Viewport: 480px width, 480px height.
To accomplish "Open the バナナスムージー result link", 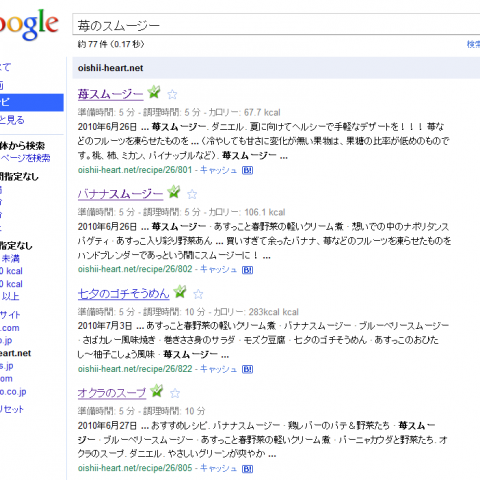I will coord(120,194).
